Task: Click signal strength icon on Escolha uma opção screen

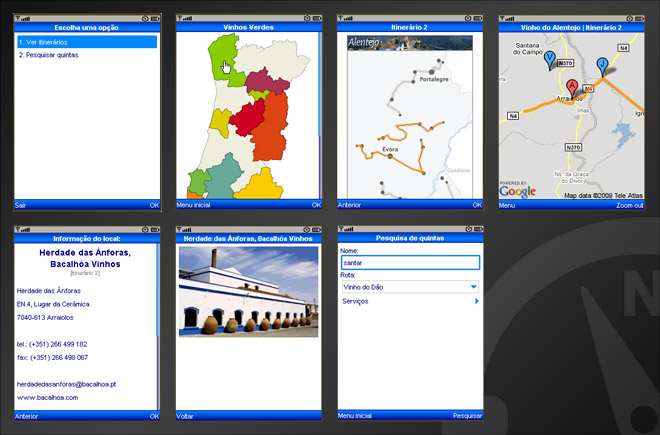Action: 23,19
